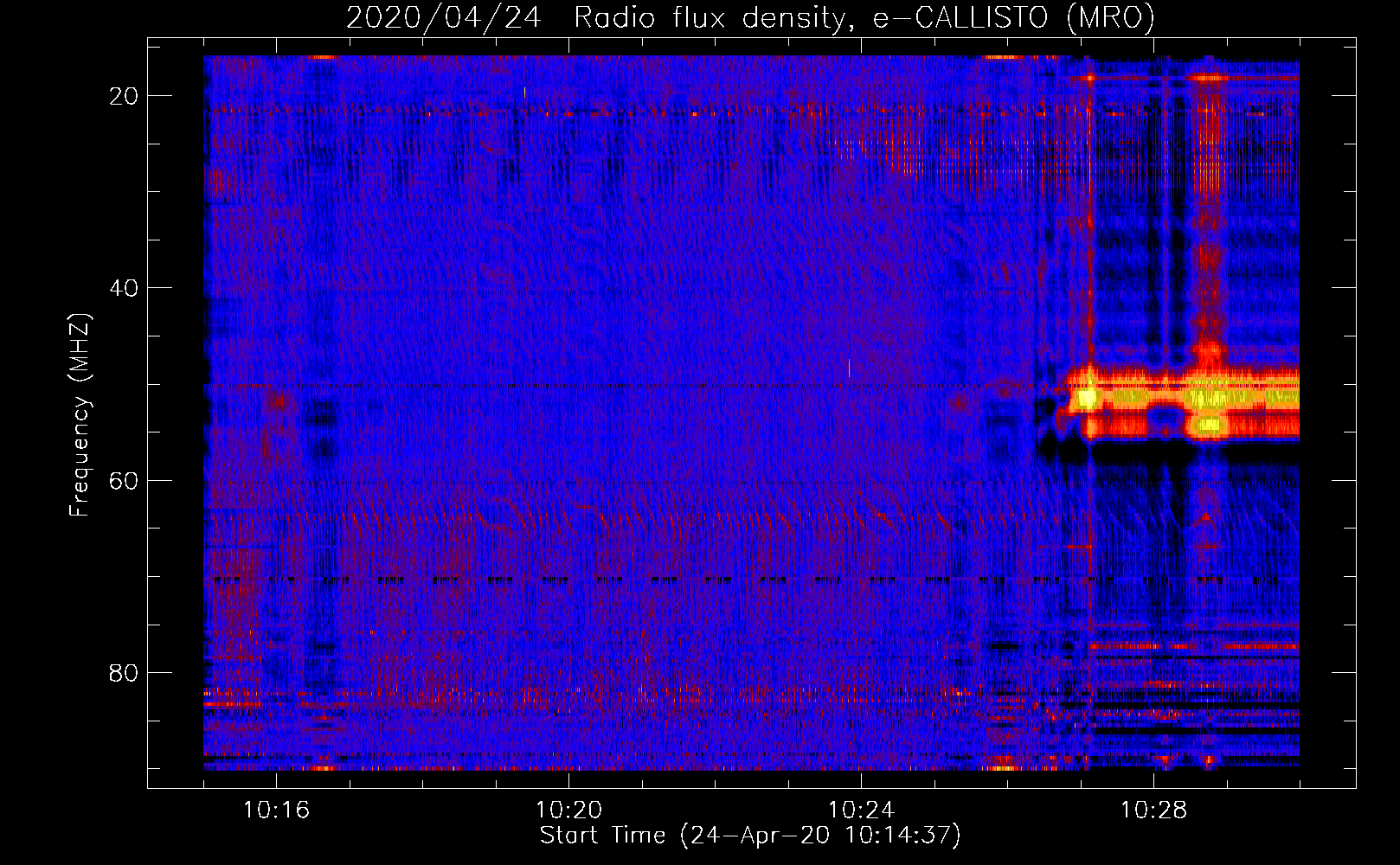Click the '80' frequency tick label

click(124, 672)
